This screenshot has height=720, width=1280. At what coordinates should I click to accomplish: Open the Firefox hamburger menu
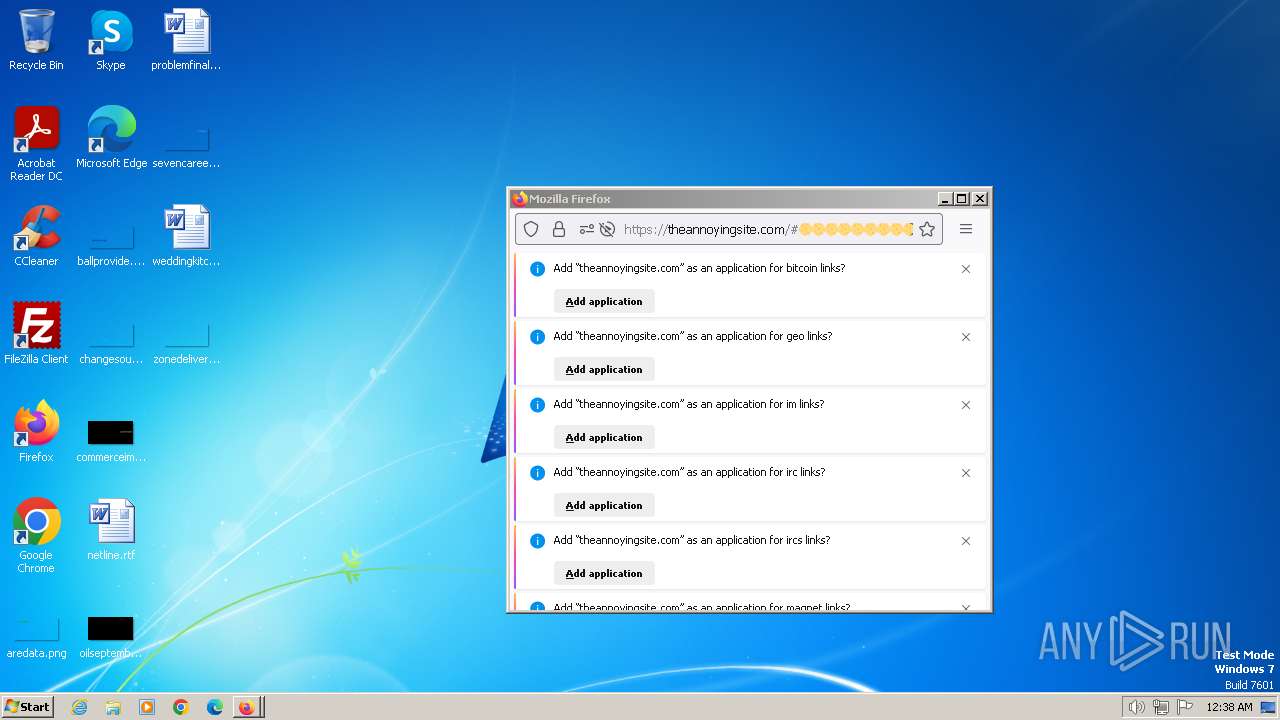[x=966, y=229]
